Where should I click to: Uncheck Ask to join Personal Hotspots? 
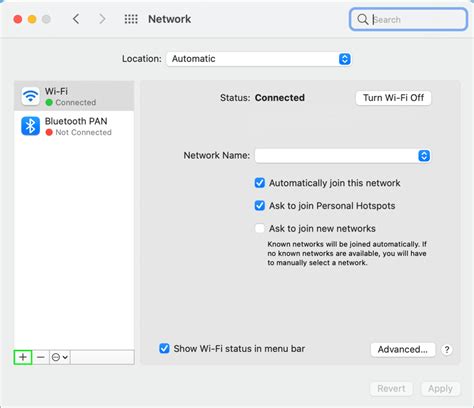[260, 206]
